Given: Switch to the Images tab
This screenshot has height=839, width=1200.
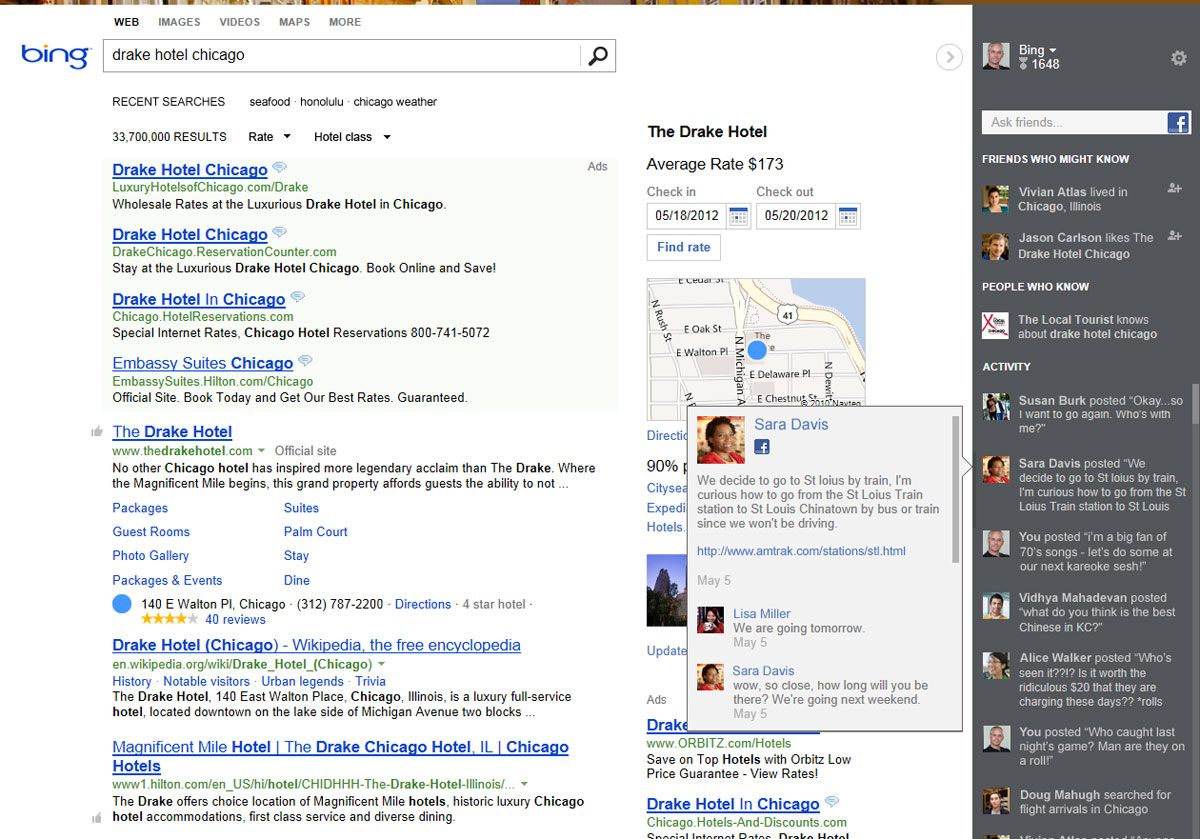Looking at the screenshot, I should (x=179, y=22).
